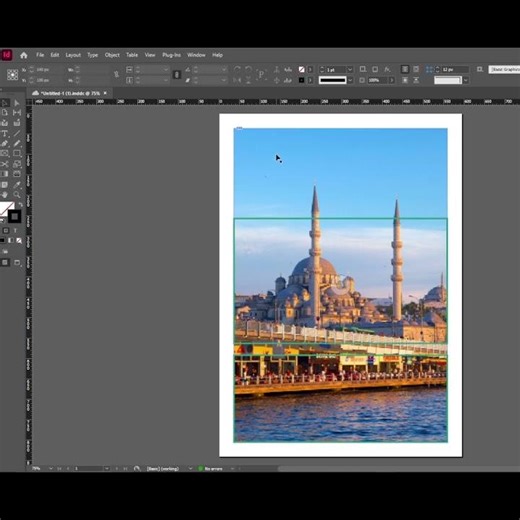This screenshot has width=520, height=520.
Task: Click the reference point locator grid
Action: tap(13, 75)
